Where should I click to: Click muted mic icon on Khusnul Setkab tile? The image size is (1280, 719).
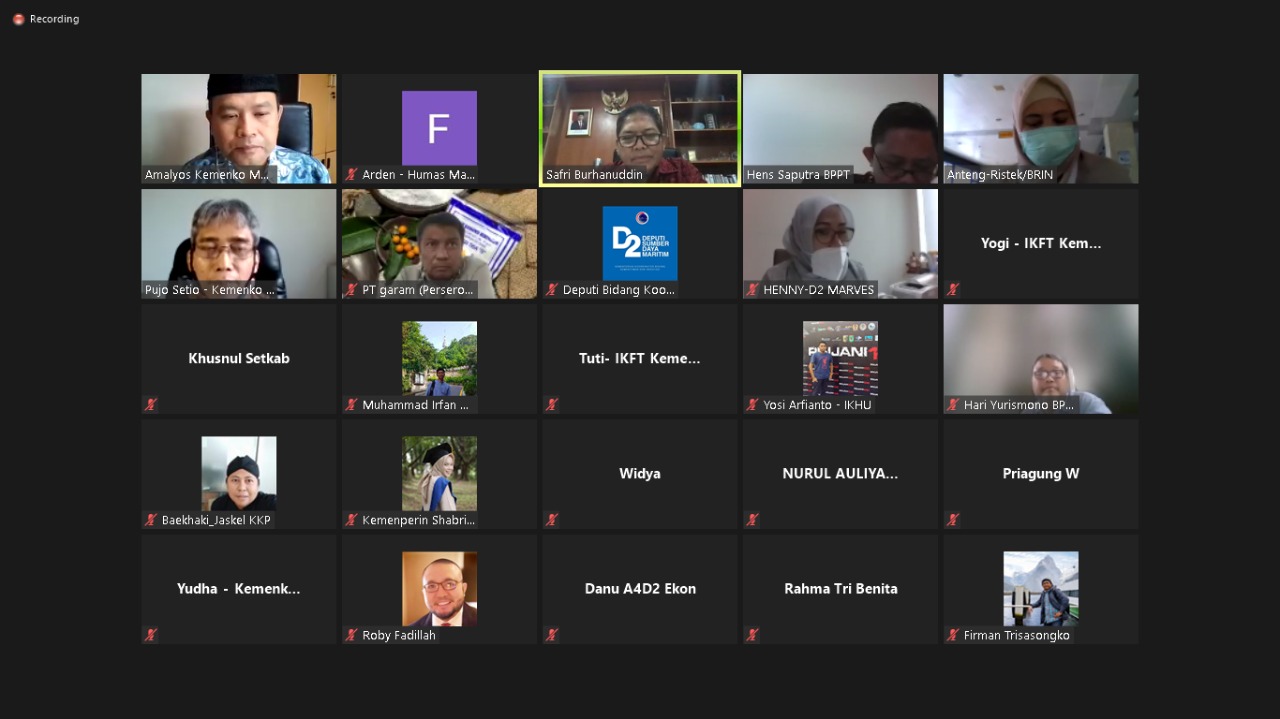tap(151, 405)
